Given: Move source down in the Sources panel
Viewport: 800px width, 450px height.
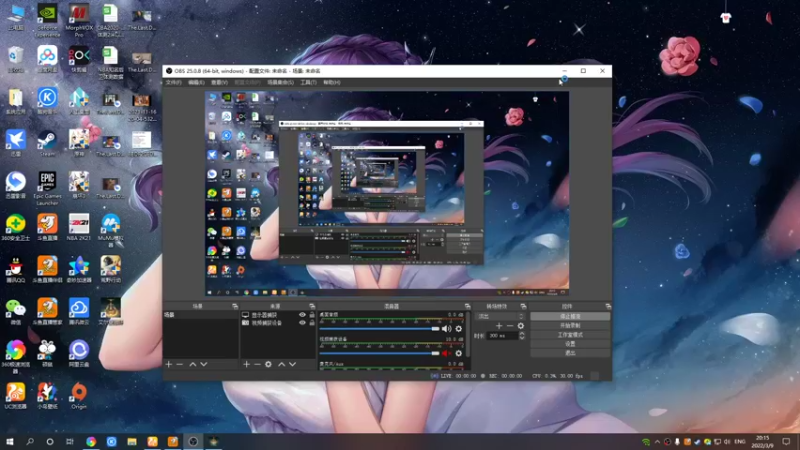Looking at the screenshot, I should 292,364.
